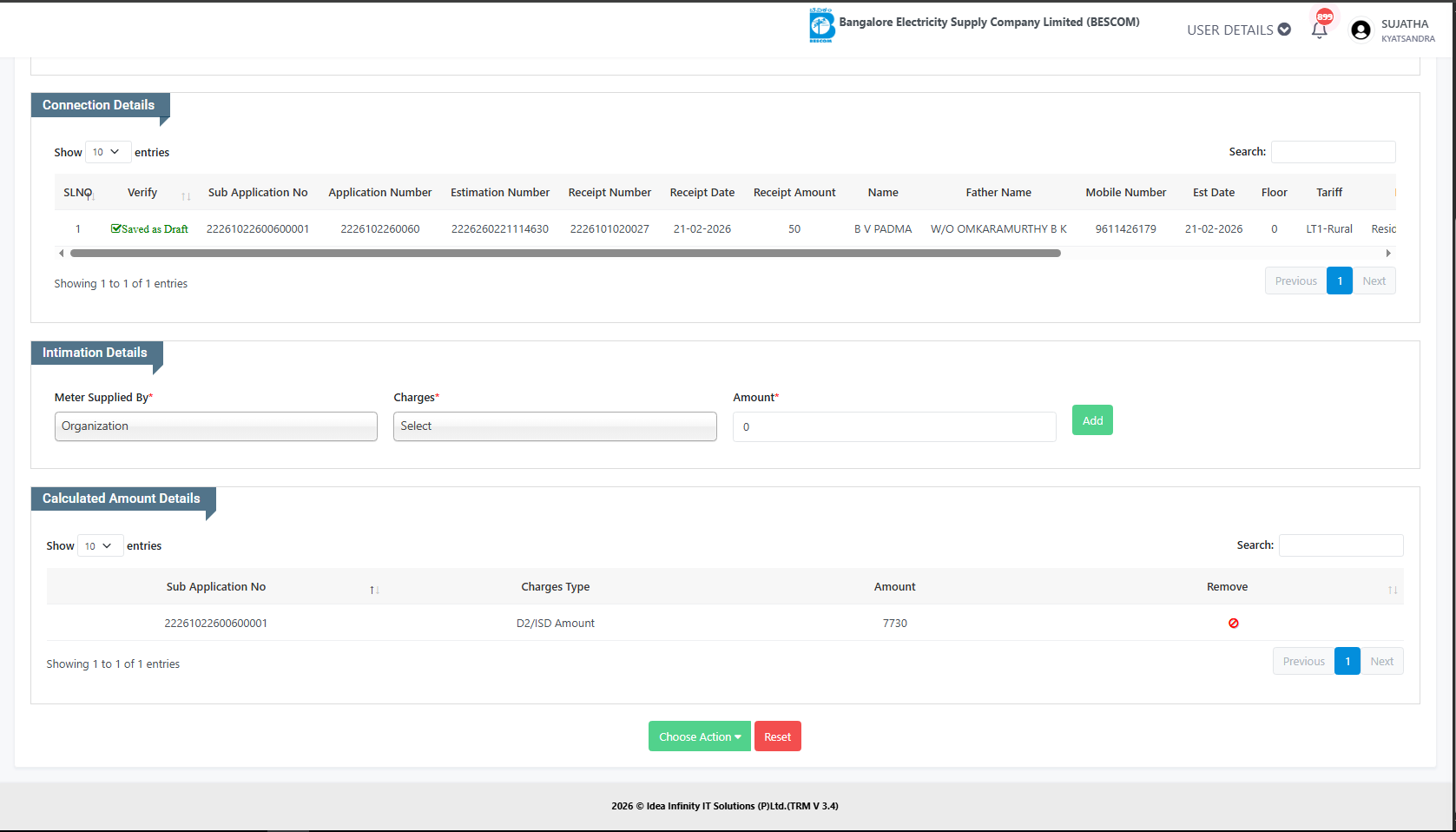Viewport: 1456px width, 832px height.
Task: Go to page 1 in Connection Details
Action: point(1339,281)
